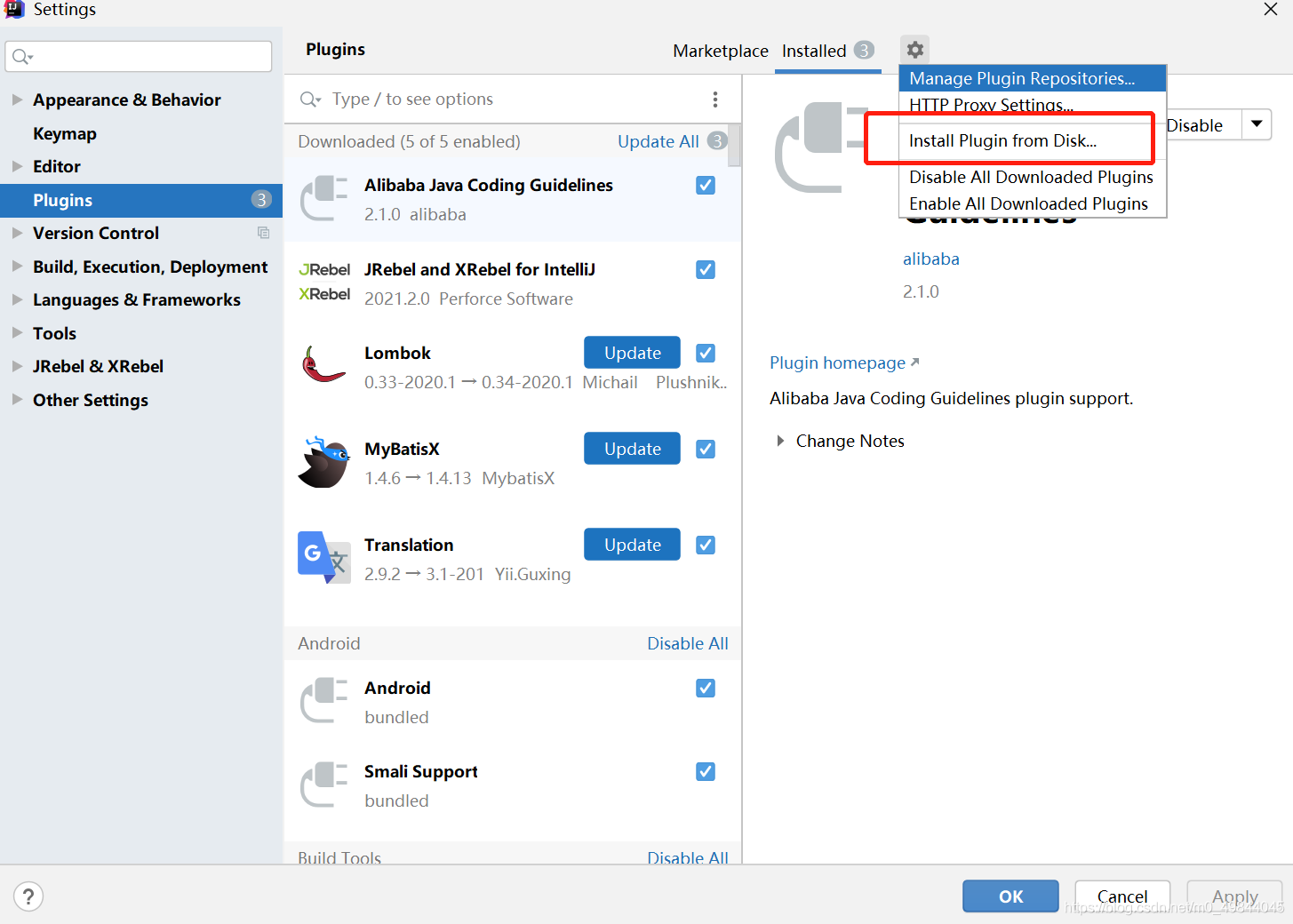Click the Cancel button
The height and width of the screenshot is (924, 1293).
point(1122,896)
